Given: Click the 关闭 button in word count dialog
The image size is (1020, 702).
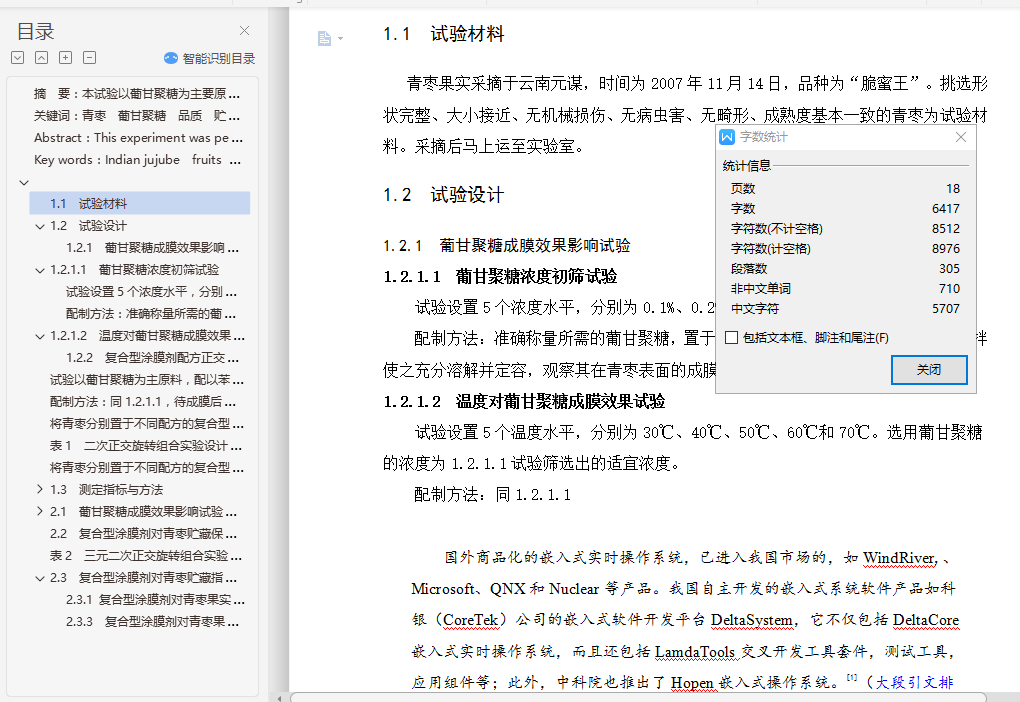Looking at the screenshot, I should tap(929, 370).
